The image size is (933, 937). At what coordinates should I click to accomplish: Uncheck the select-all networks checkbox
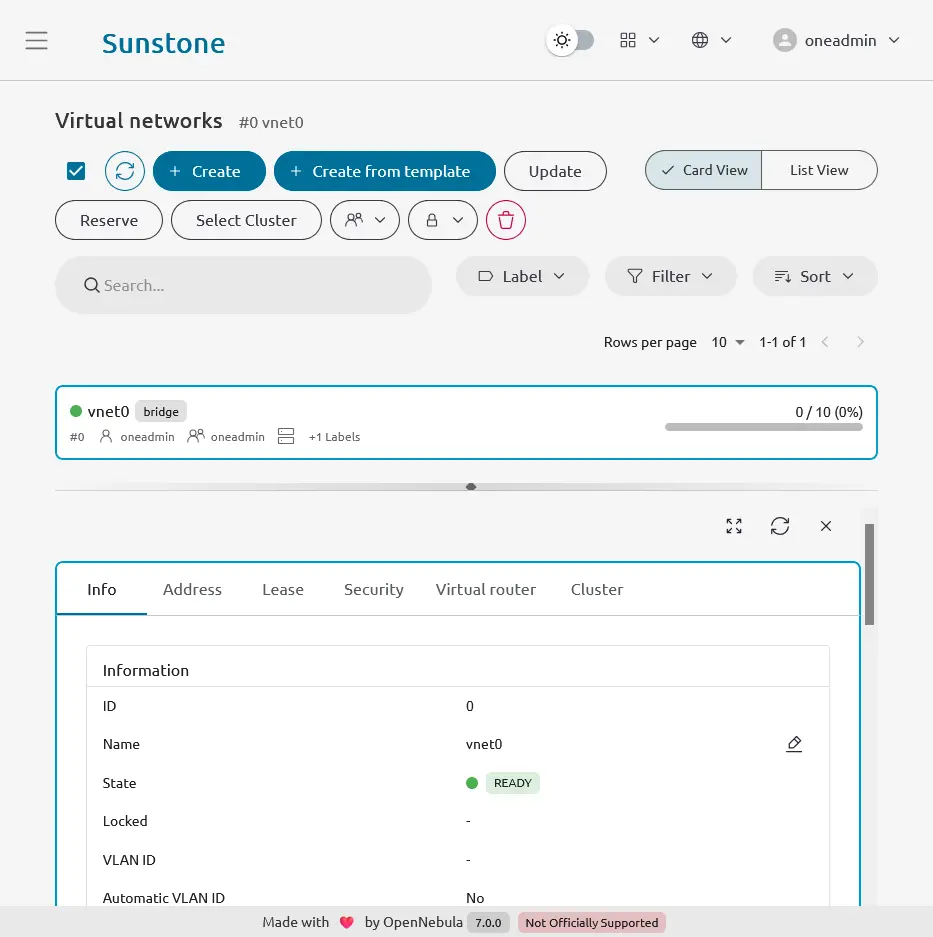pos(75,170)
